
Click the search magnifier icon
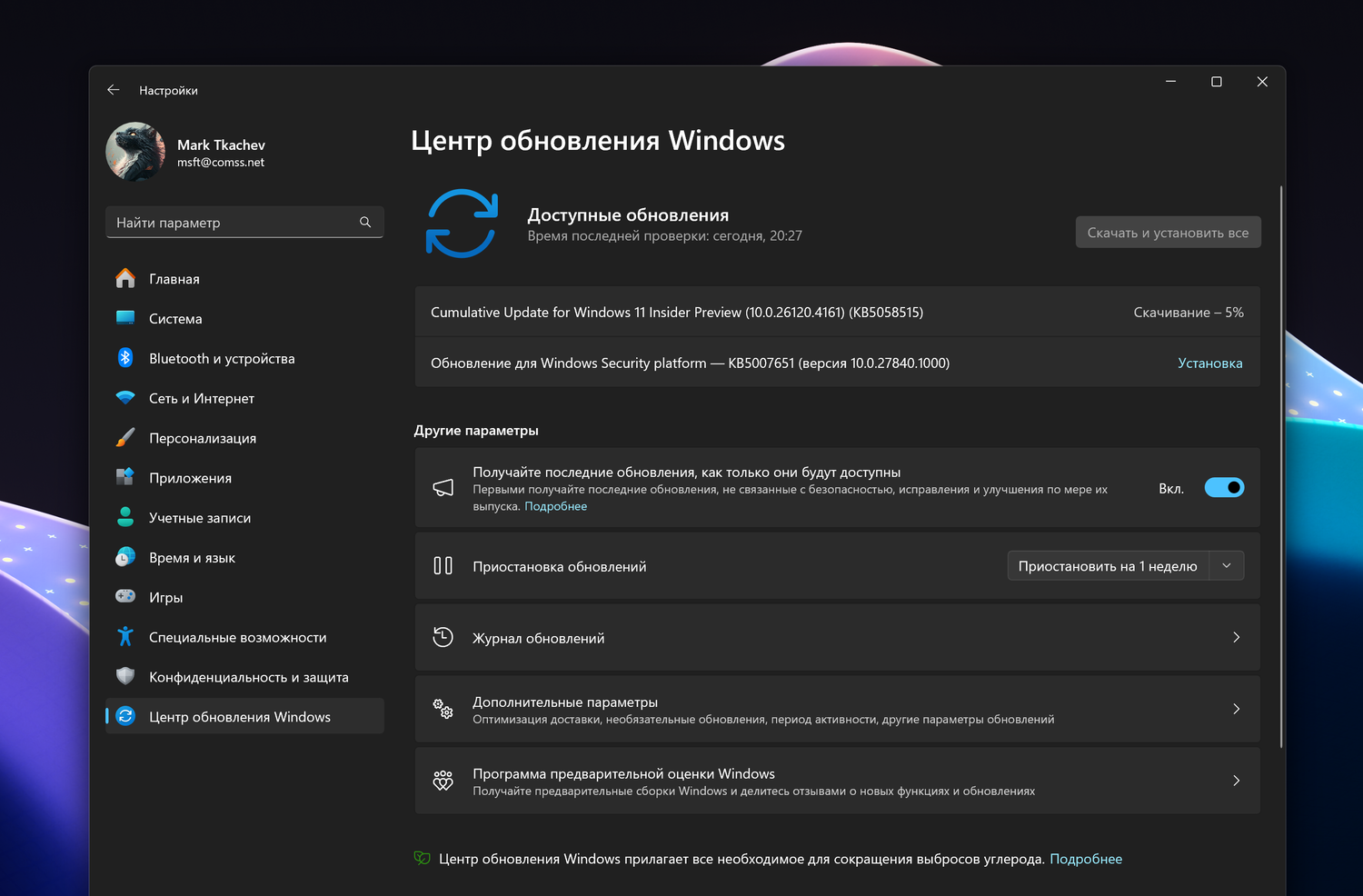click(365, 223)
